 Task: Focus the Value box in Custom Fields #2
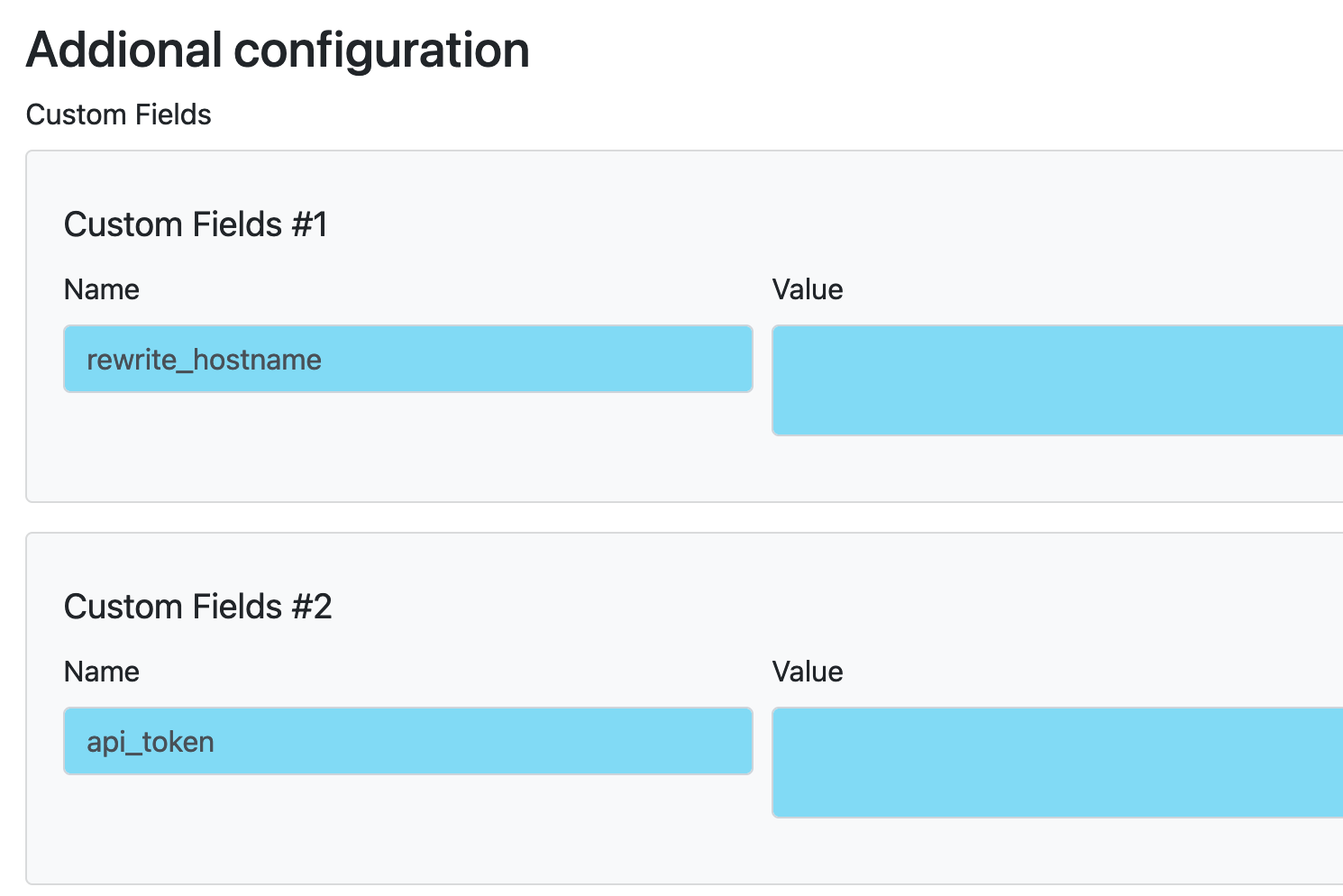(1056, 763)
